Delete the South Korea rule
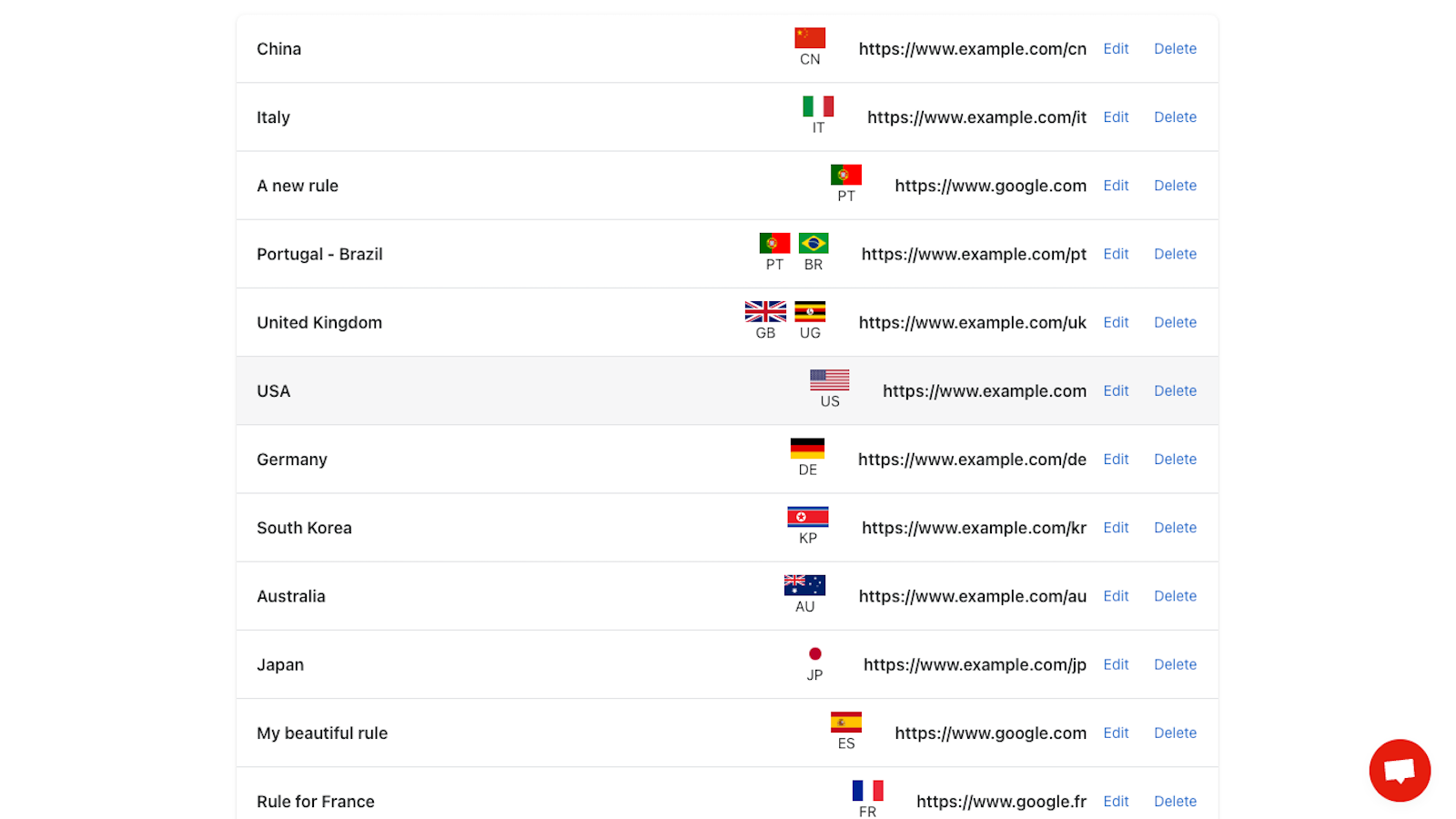This screenshot has height=819, width=1456. (x=1175, y=528)
